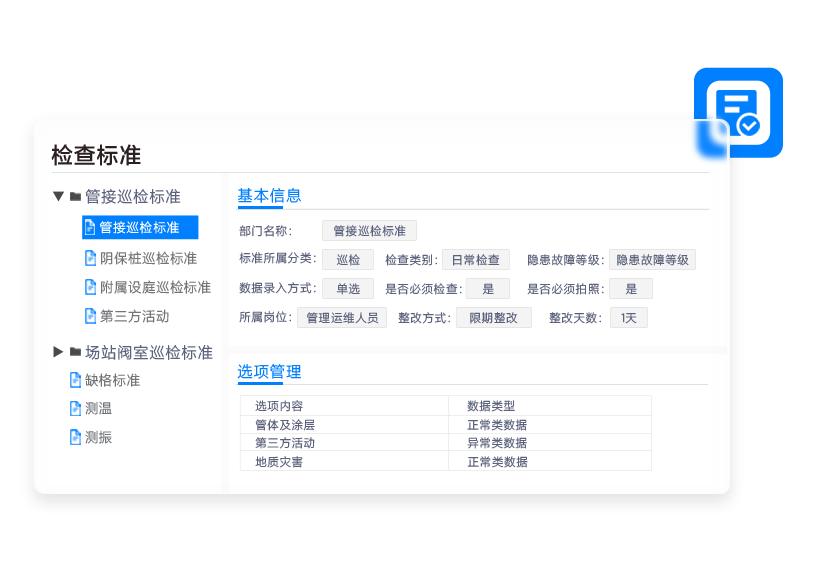Click the document icon next to 第三方活动
The height and width of the screenshot is (561, 816).
point(90,316)
